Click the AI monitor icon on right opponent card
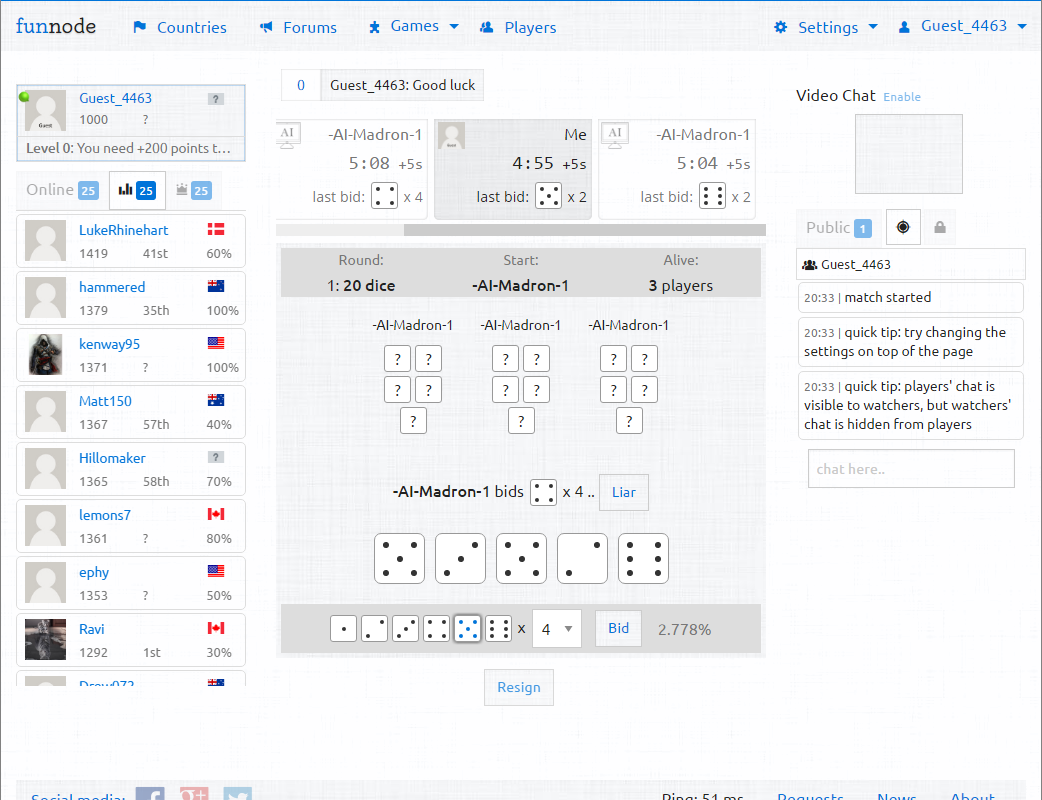 click(x=615, y=136)
